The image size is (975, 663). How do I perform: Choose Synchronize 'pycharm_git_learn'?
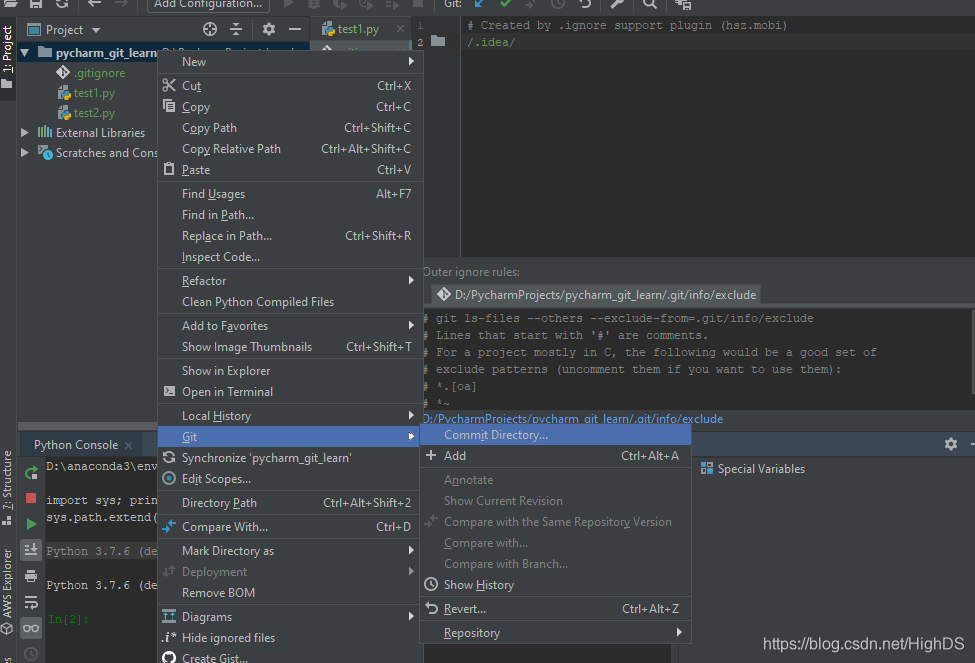[290, 458]
